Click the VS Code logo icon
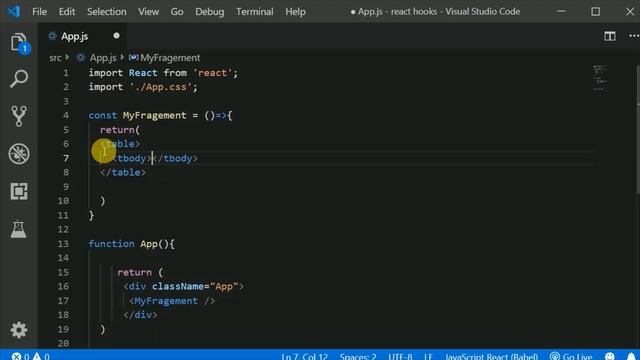The height and width of the screenshot is (360, 640). coord(13,11)
